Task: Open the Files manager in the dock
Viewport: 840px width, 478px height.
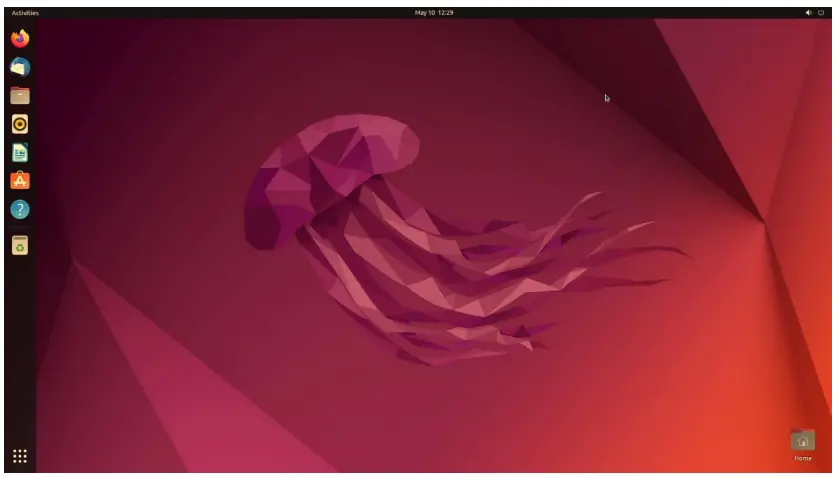Action: tap(20, 95)
